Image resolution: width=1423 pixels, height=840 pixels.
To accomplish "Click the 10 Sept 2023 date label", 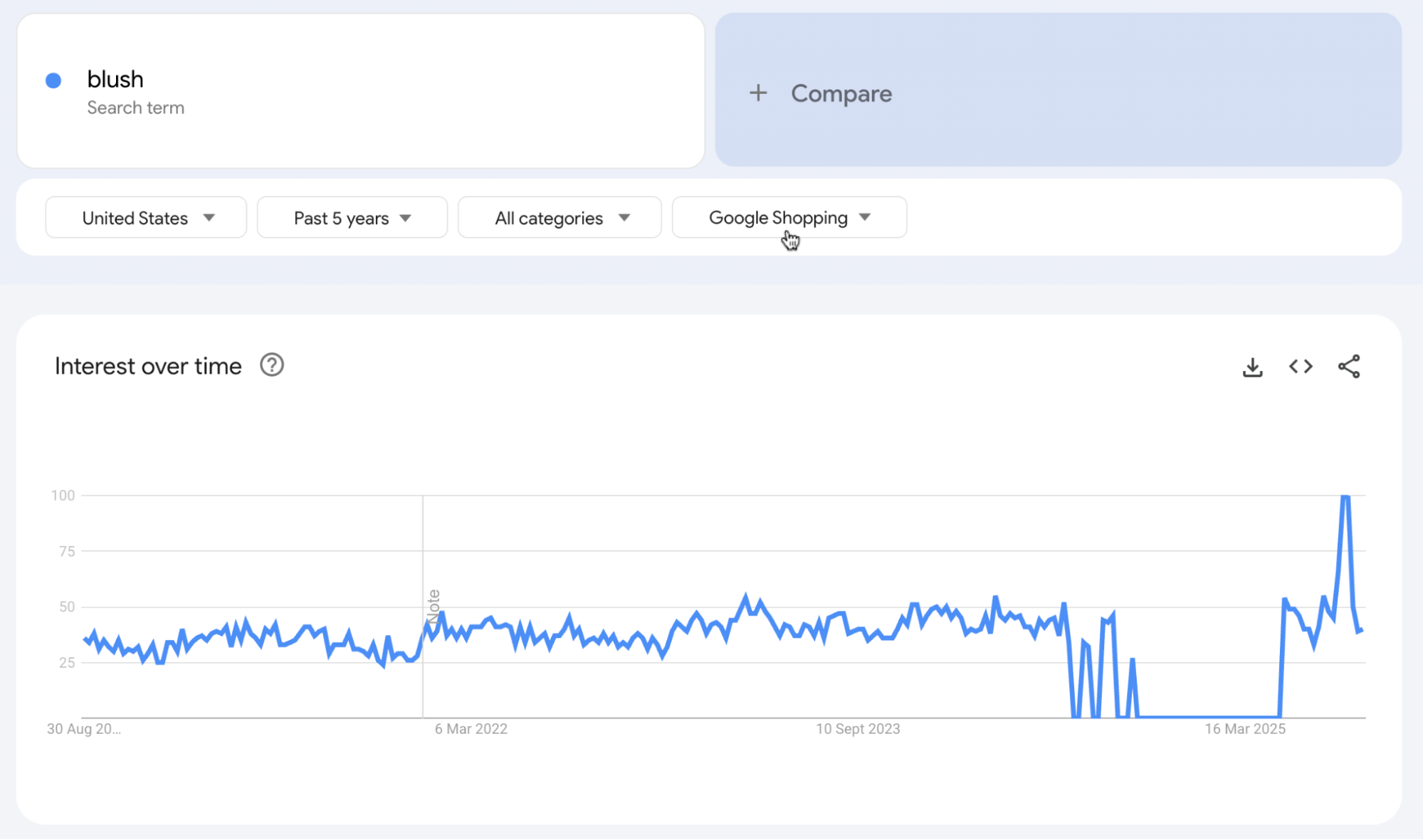I will [x=858, y=728].
